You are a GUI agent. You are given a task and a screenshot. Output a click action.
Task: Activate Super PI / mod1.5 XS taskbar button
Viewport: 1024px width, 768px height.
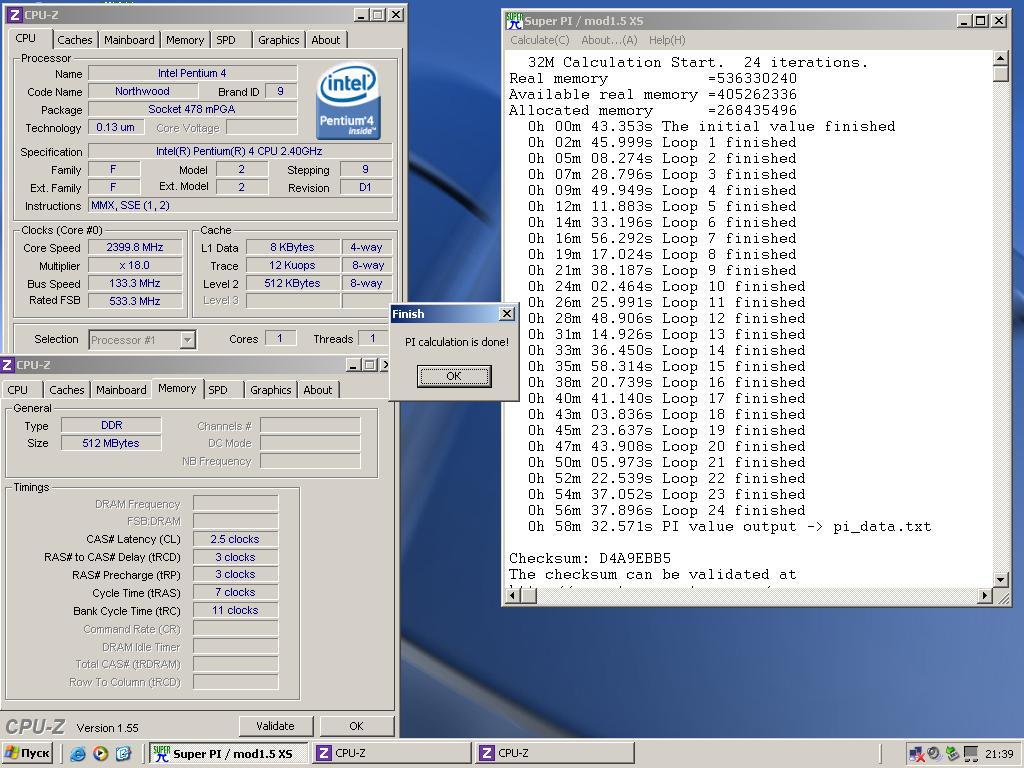click(229, 753)
